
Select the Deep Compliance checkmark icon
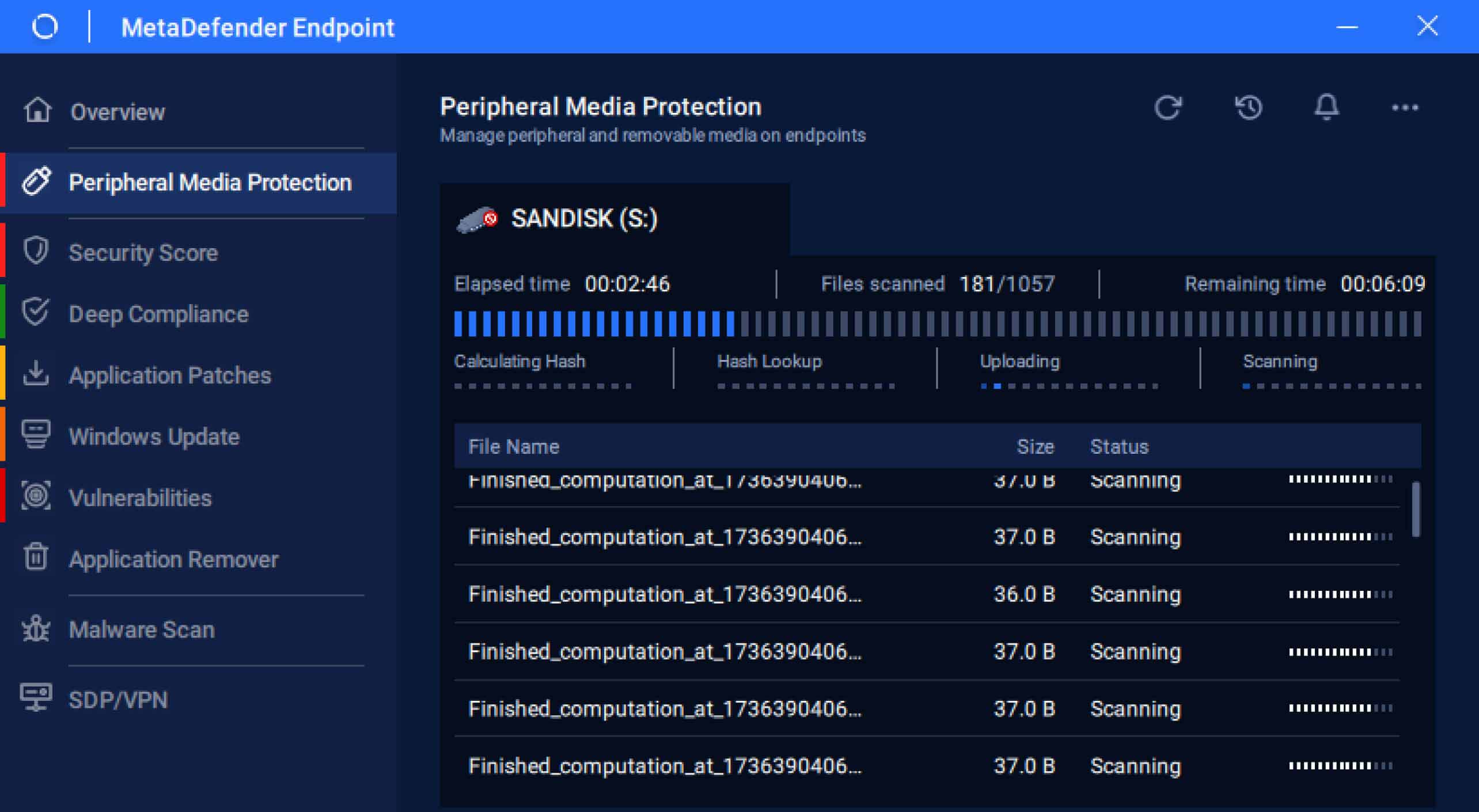(36, 313)
